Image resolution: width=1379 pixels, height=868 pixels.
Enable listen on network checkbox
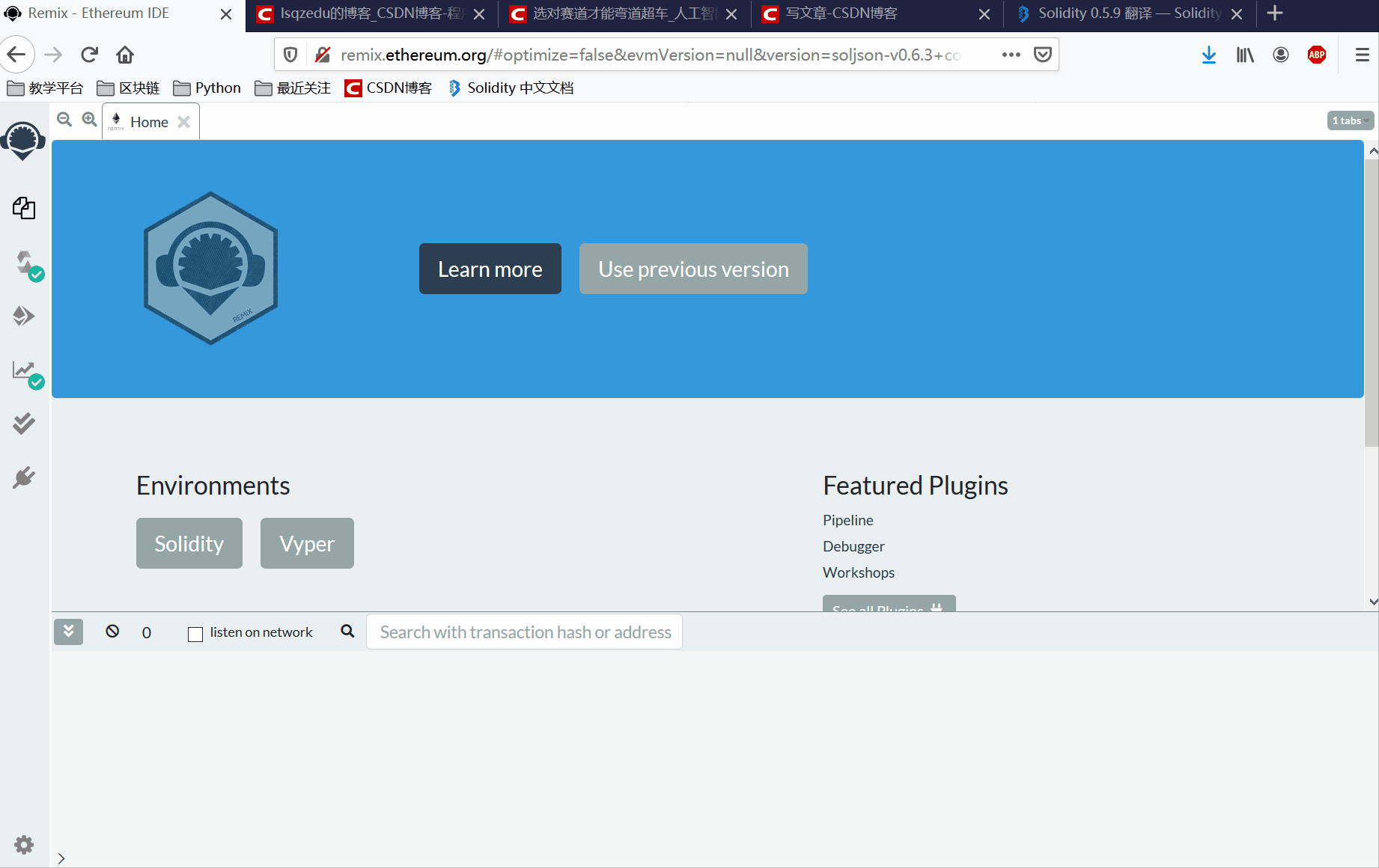click(x=195, y=634)
